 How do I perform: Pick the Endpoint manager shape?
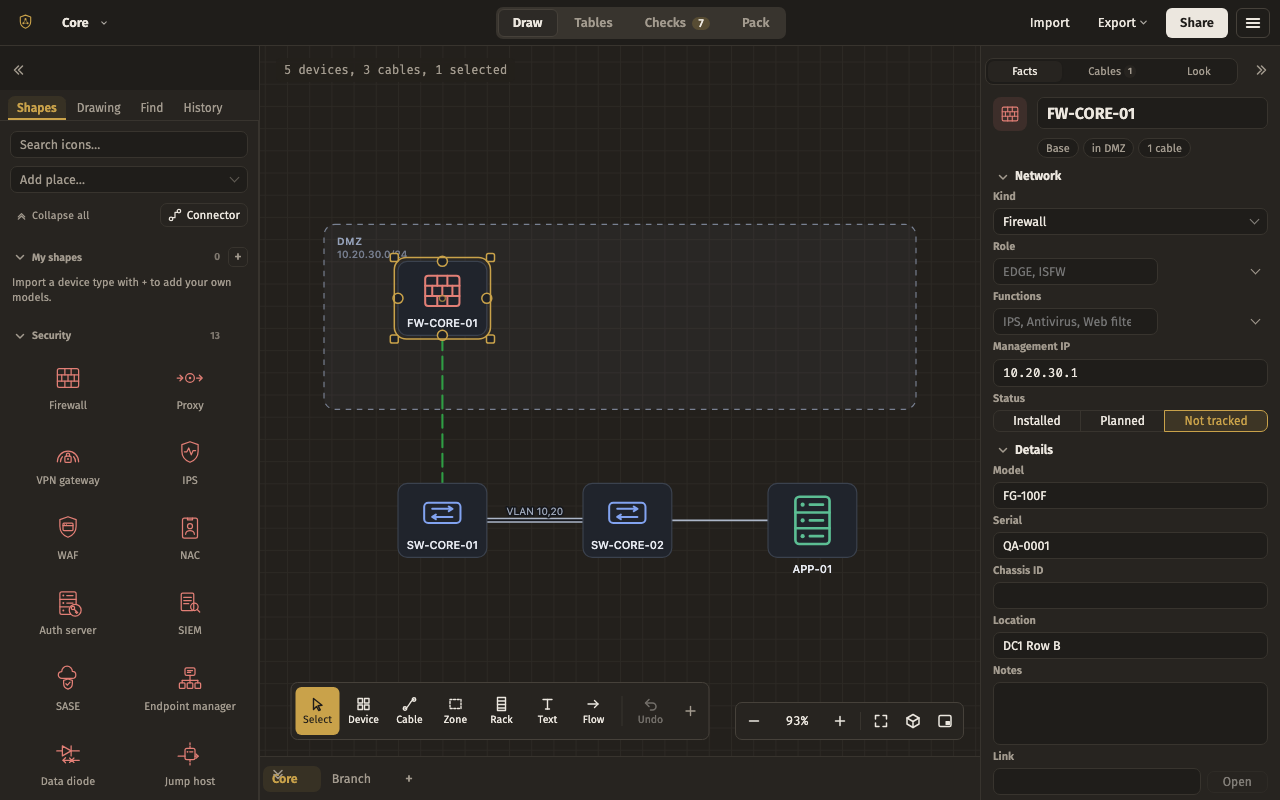tap(190, 689)
